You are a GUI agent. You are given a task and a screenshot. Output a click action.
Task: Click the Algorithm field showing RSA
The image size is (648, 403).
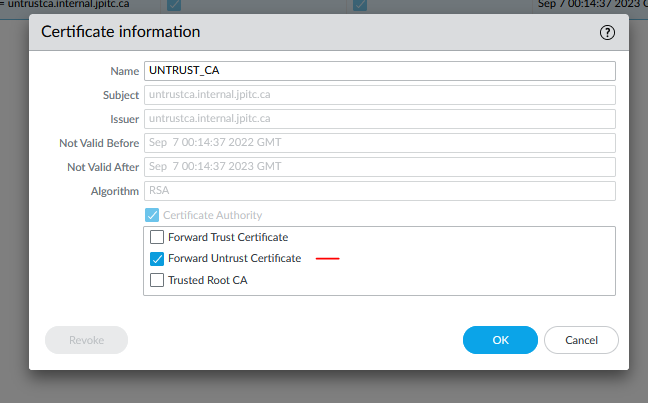(379, 191)
